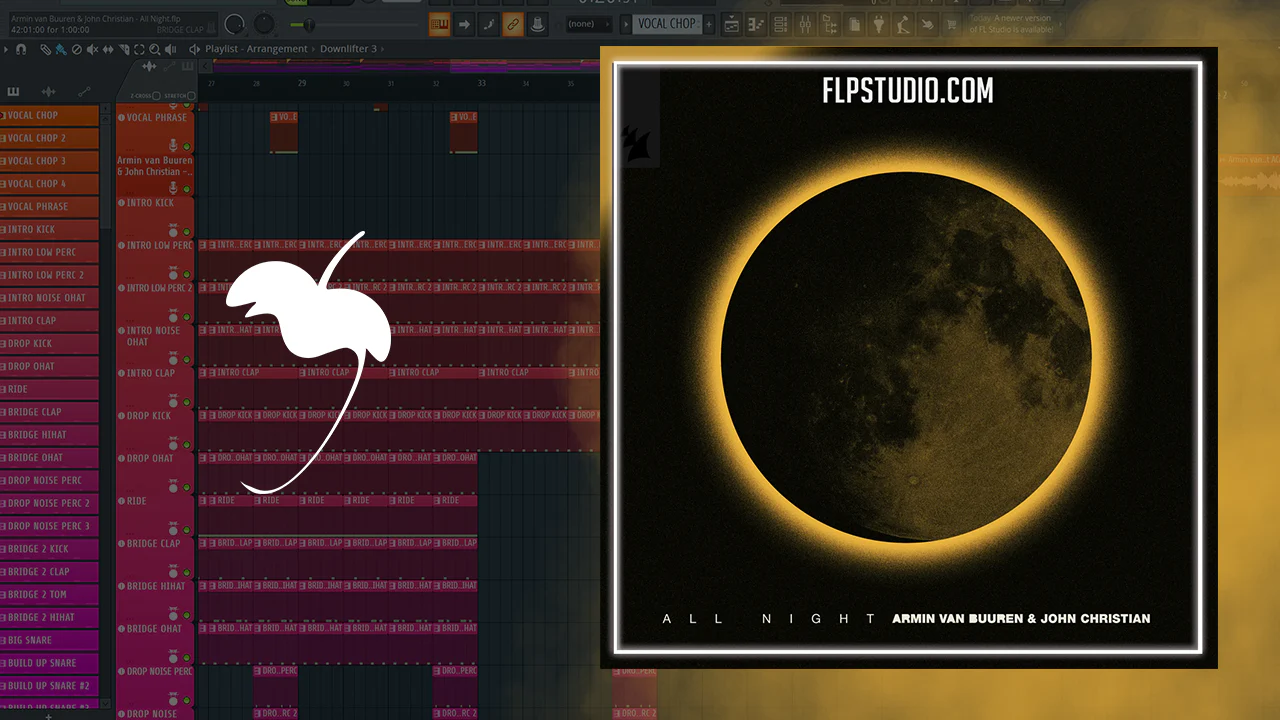Viewport: 1280px width, 720px height.
Task: Click the tempo tapper icon
Action: pos(904,24)
